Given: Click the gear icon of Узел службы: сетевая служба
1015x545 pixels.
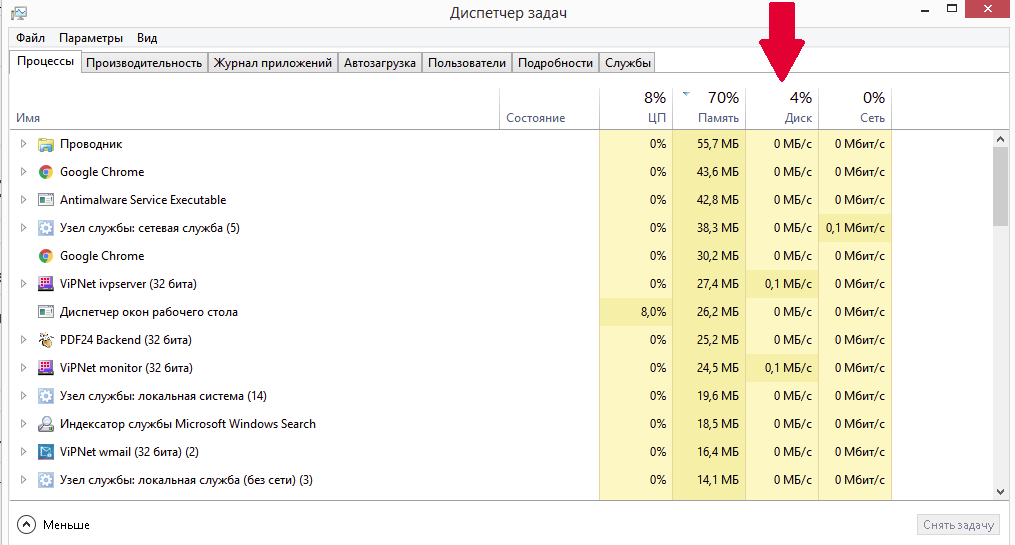Looking at the screenshot, I should point(45,228).
